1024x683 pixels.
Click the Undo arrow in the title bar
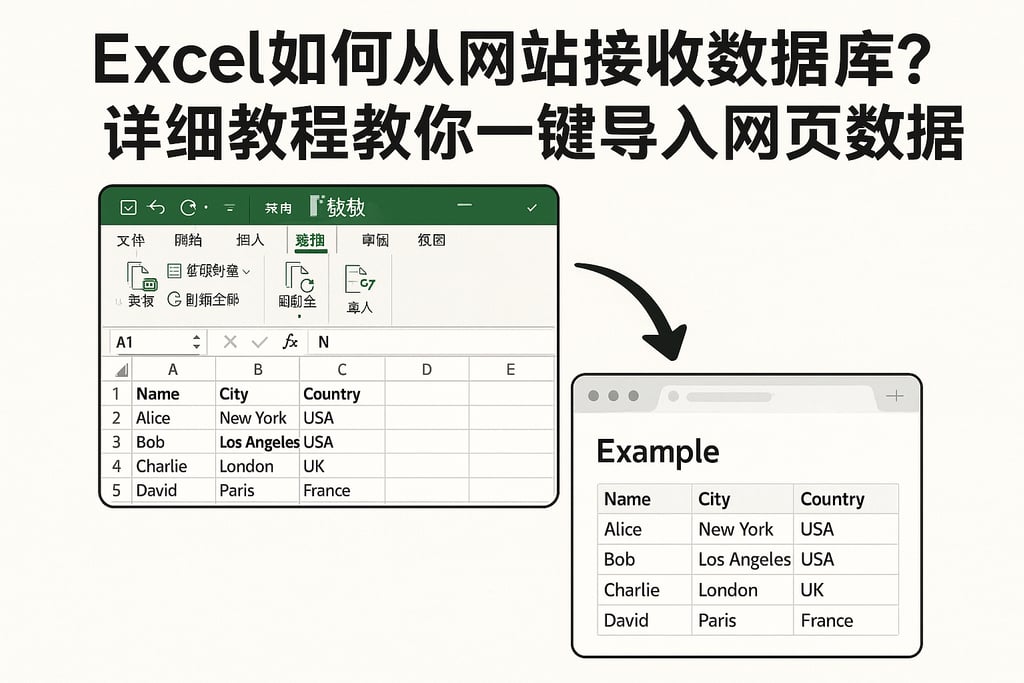tap(156, 206)
